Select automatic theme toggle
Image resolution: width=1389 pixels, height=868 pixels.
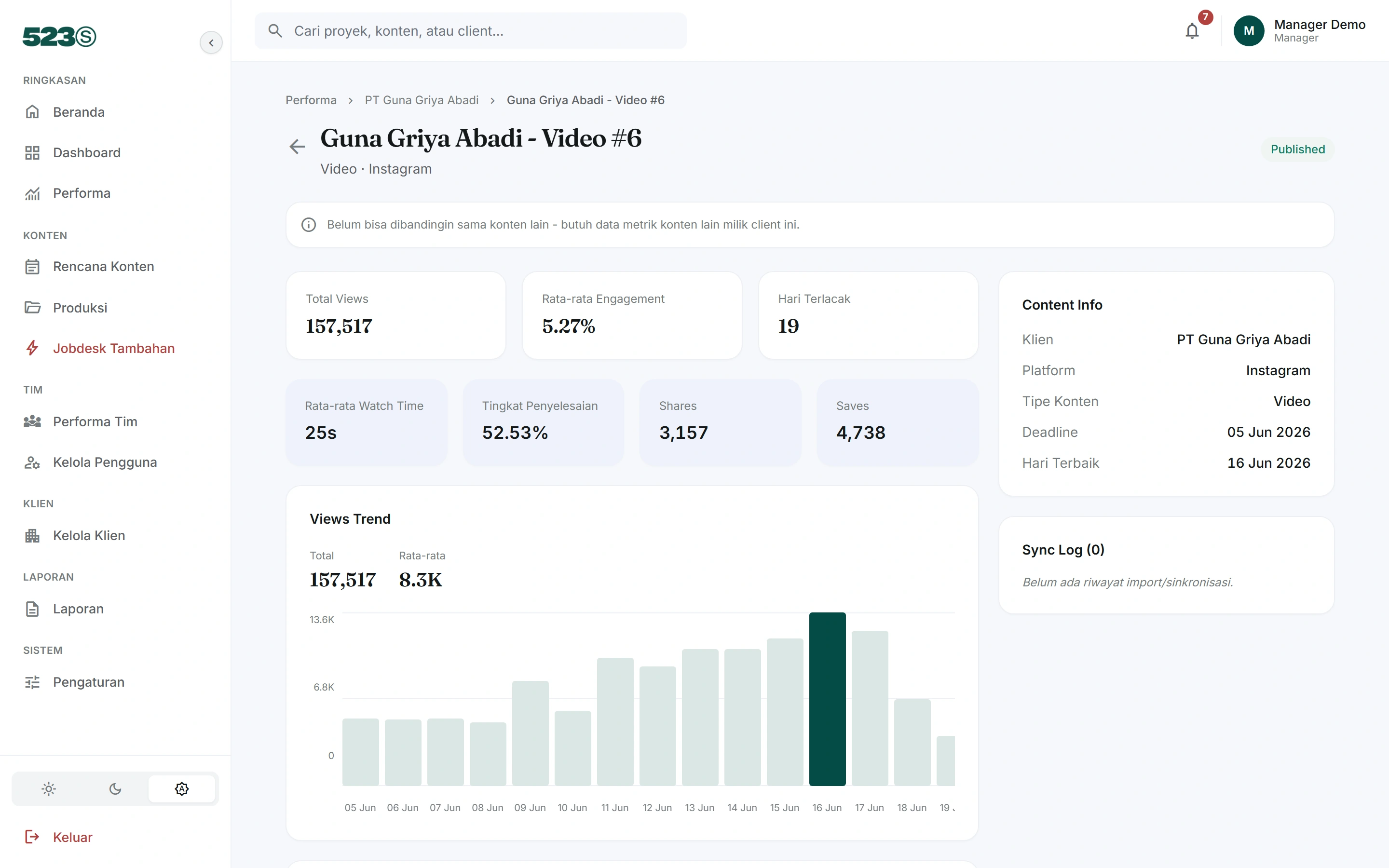182,789
